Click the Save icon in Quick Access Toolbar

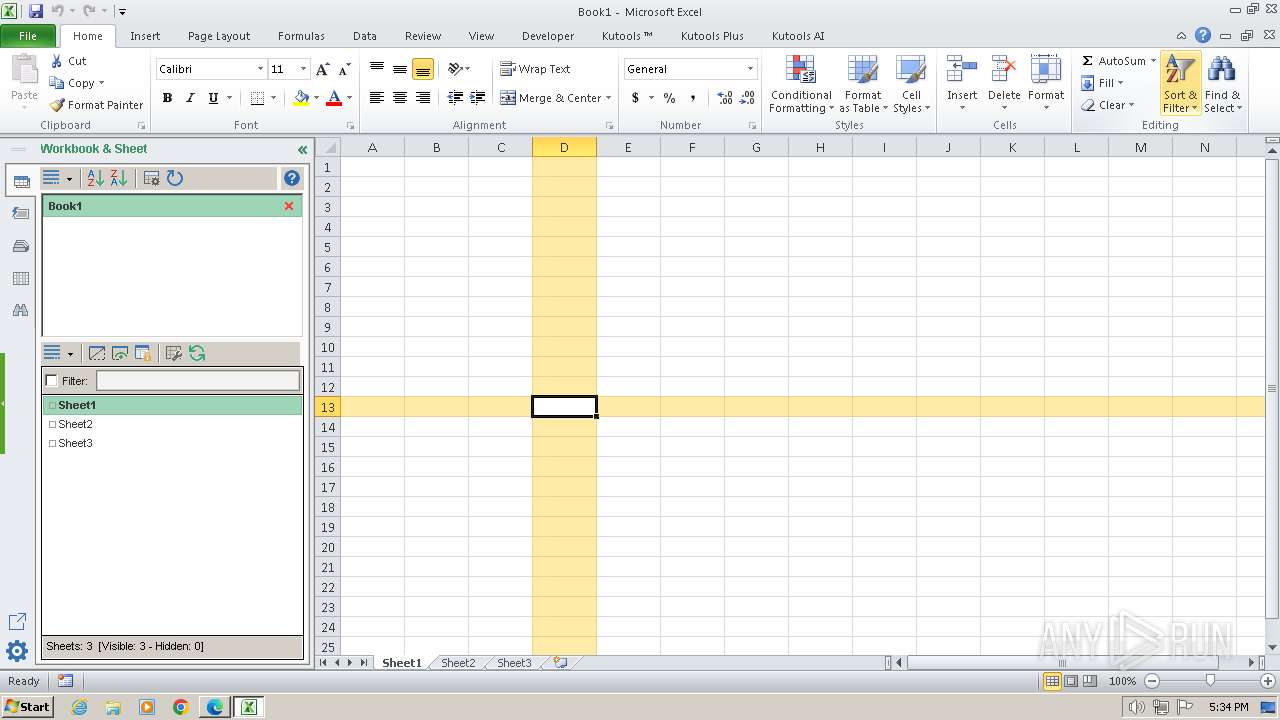point(36,11)
